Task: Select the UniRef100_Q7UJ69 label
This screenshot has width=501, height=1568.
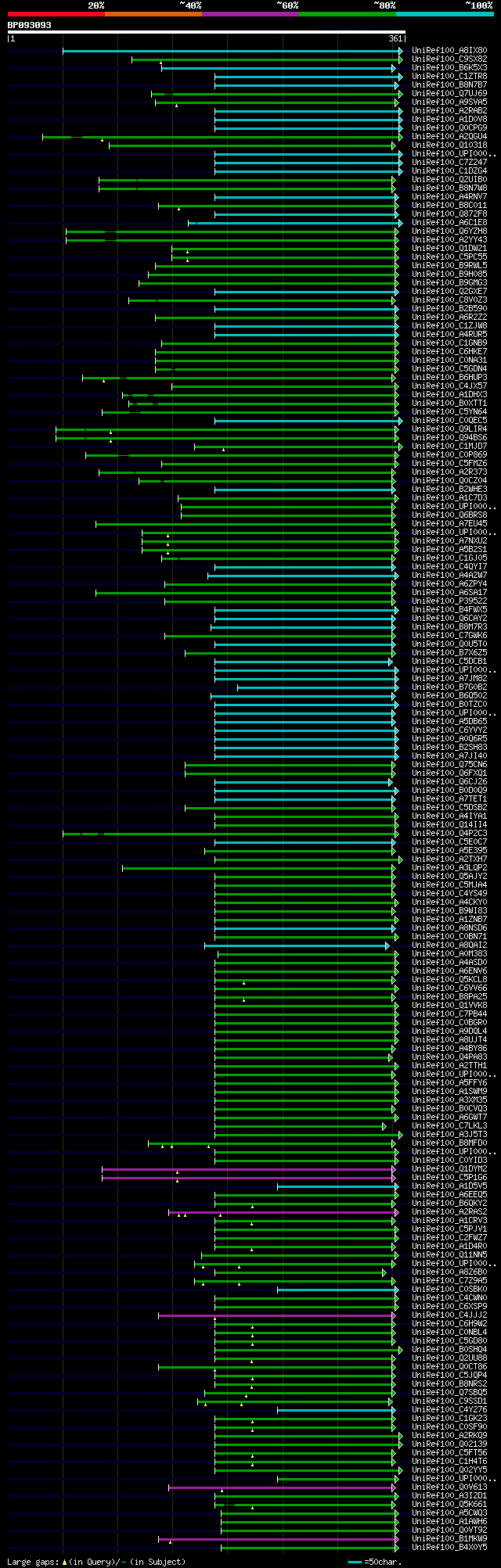Action: tap(449, 94)
